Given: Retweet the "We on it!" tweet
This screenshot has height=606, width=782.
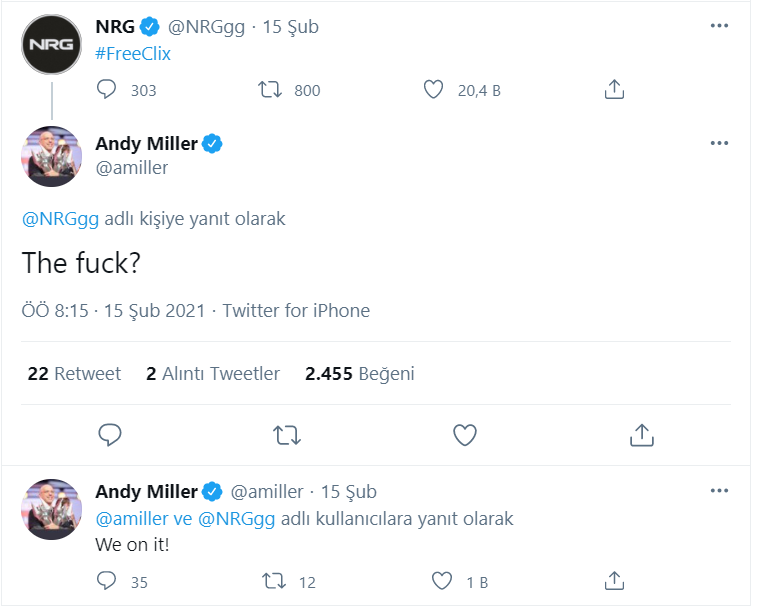Looking at the screenshot, I should pyautogui.click(x=270, y=581).
